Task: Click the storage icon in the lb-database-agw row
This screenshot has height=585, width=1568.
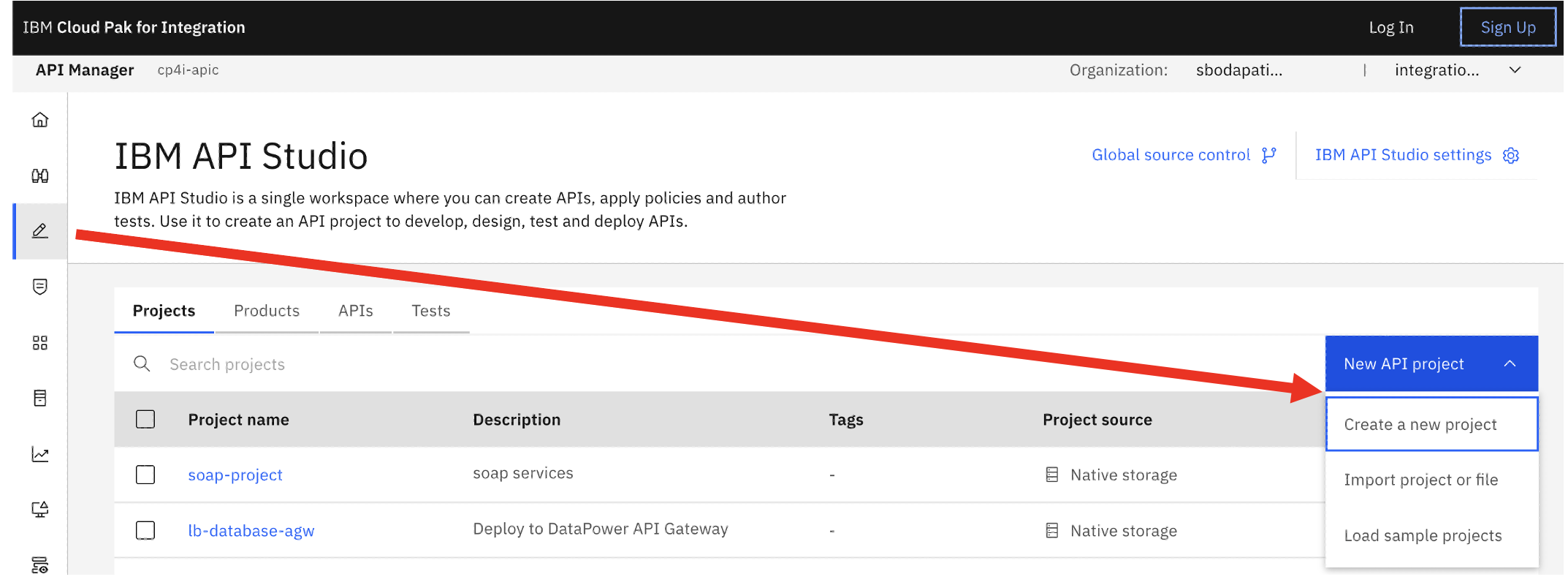Action: [x=1052, y=530]
